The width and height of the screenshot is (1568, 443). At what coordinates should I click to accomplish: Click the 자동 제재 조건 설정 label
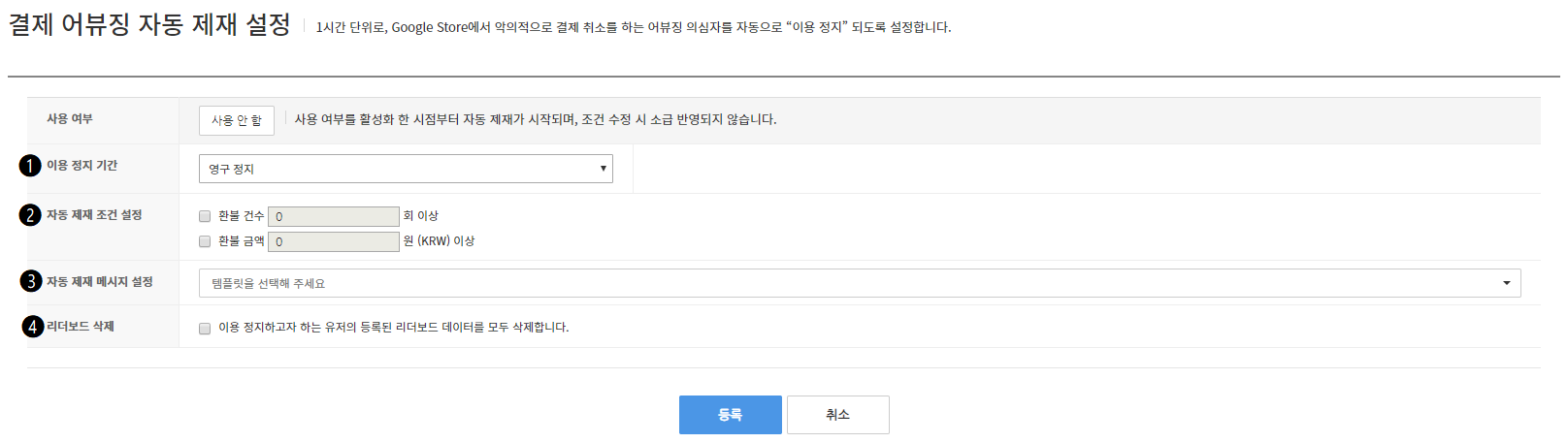coord(94,215)
